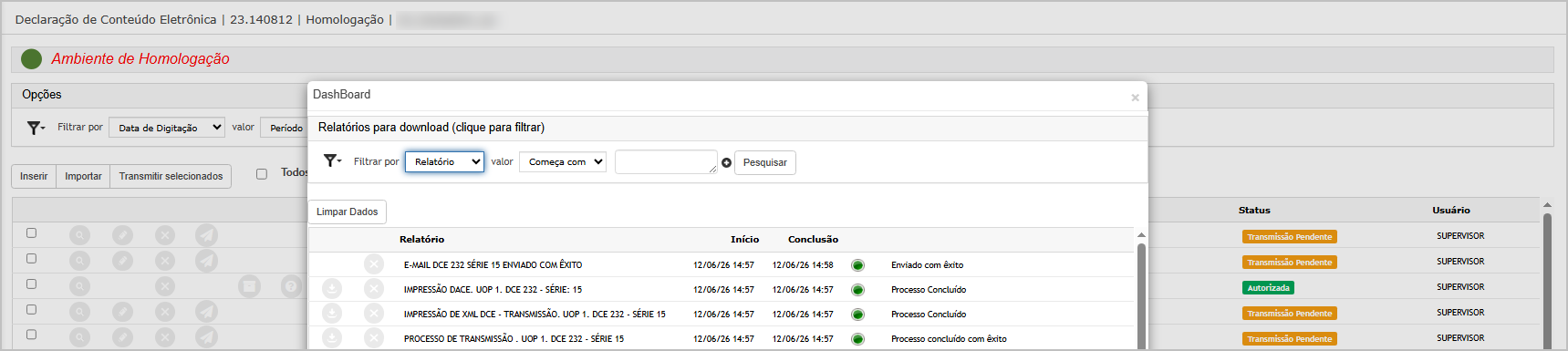Click the Limpar Dados button
This screenshot has width=1568, height=351.
[347, 212]
